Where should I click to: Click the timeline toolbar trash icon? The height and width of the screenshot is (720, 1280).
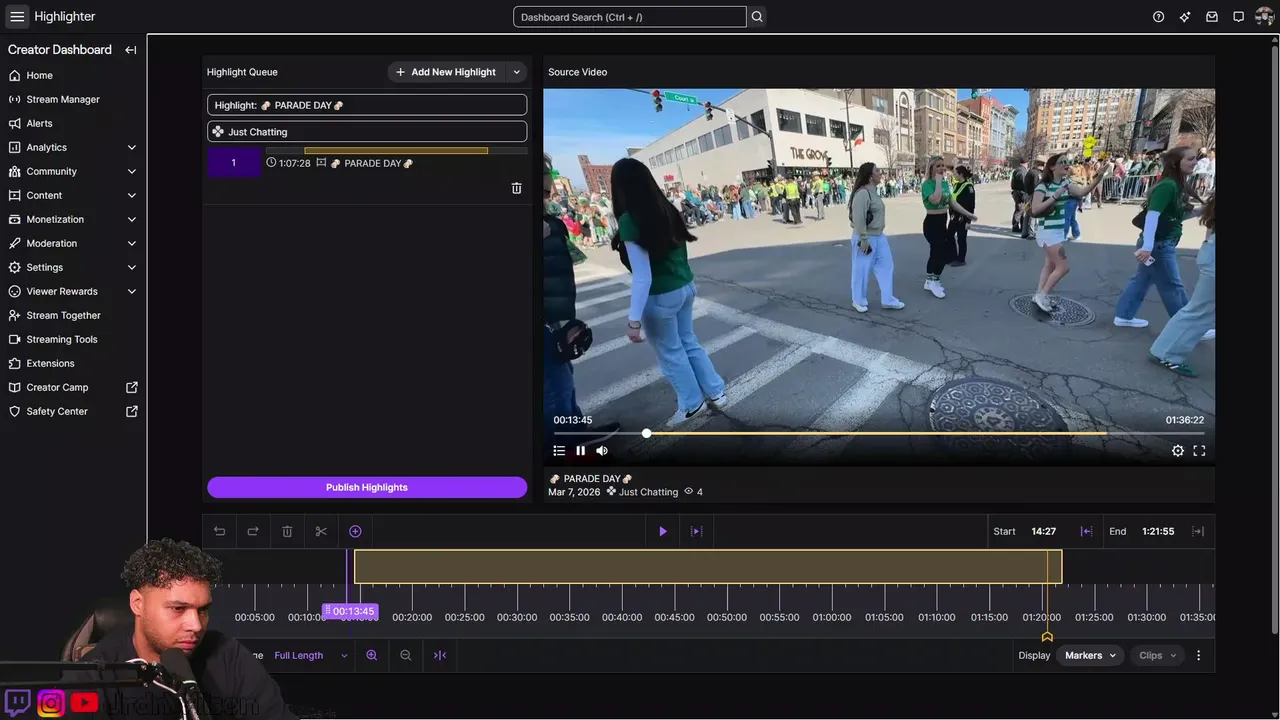(x=287, y=531)
